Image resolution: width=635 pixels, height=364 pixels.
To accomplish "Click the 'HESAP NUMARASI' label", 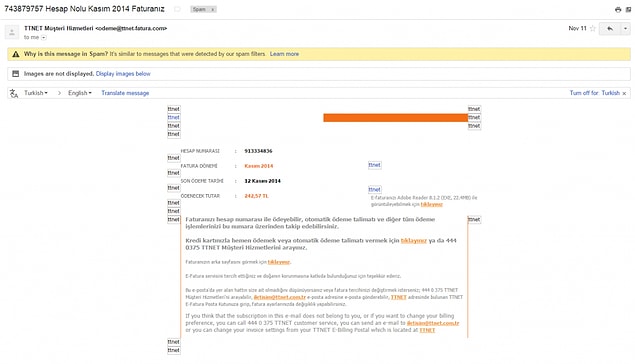I will 200,151.
